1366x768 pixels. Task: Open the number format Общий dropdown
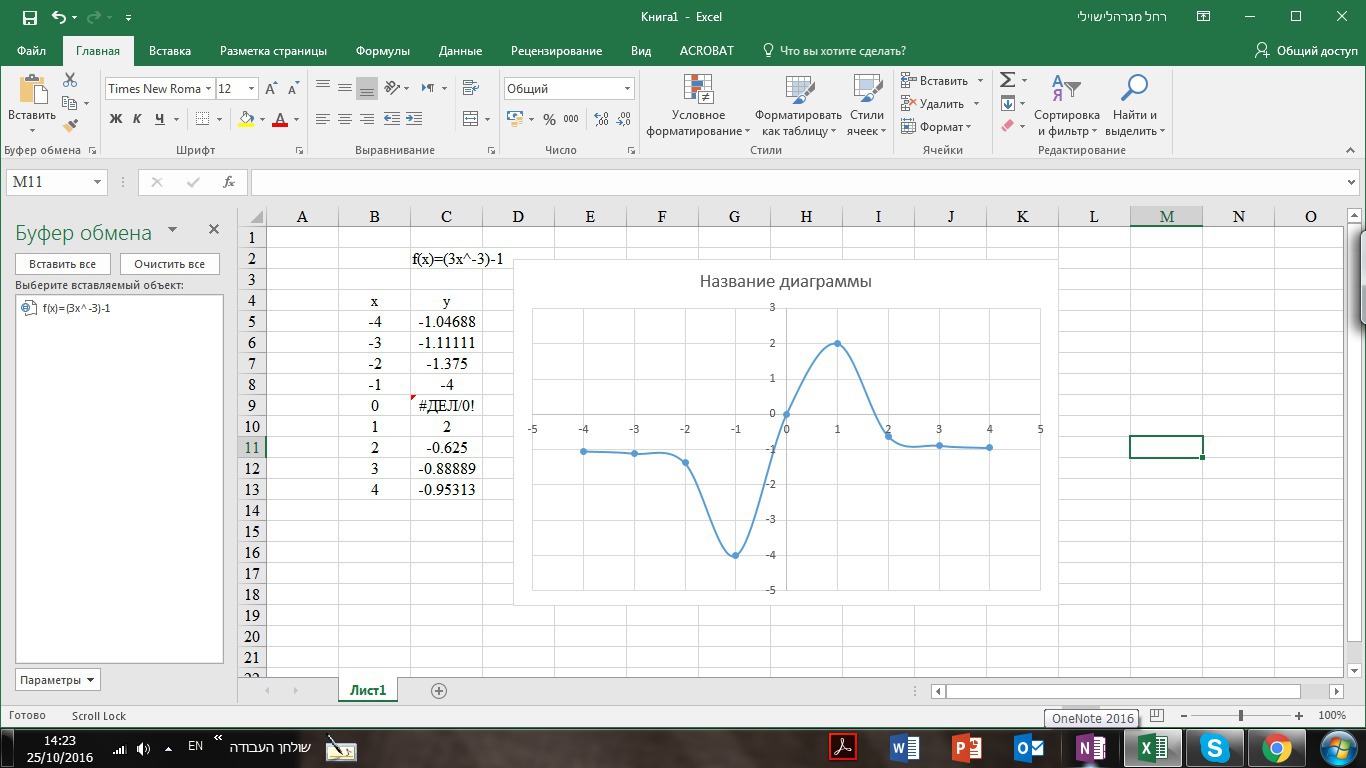[x=627, y=89]
